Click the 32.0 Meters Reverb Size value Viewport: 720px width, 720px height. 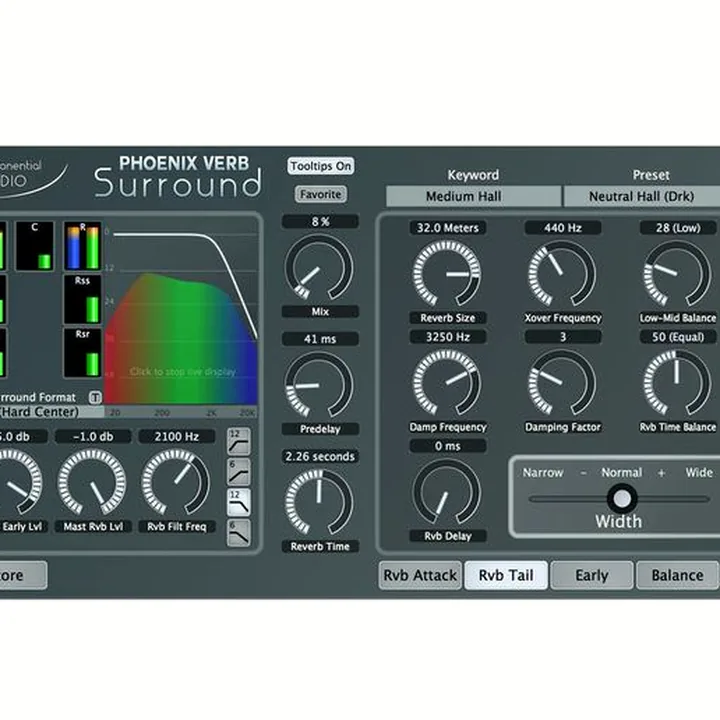coord(448,228)
